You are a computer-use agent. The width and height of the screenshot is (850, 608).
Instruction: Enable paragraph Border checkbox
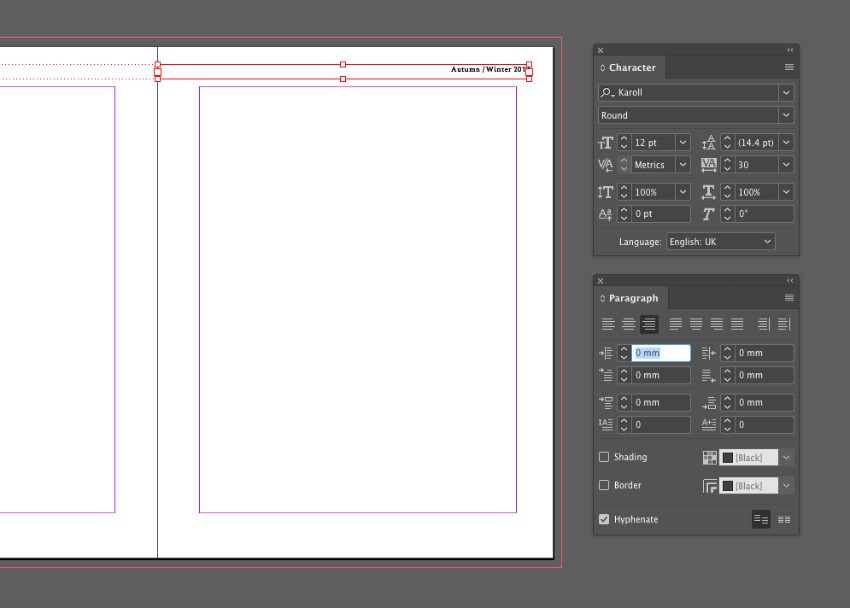(x=604, y=485)
